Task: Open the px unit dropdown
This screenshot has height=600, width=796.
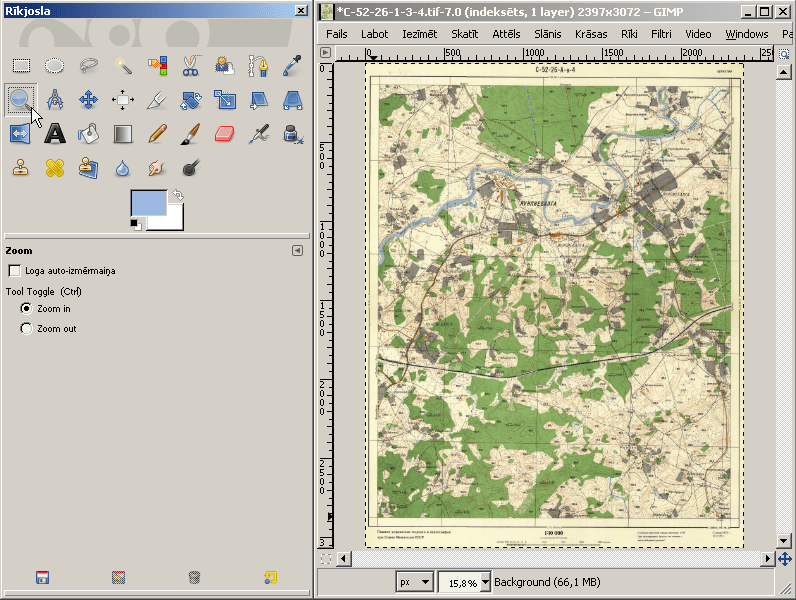Action: 414,582
